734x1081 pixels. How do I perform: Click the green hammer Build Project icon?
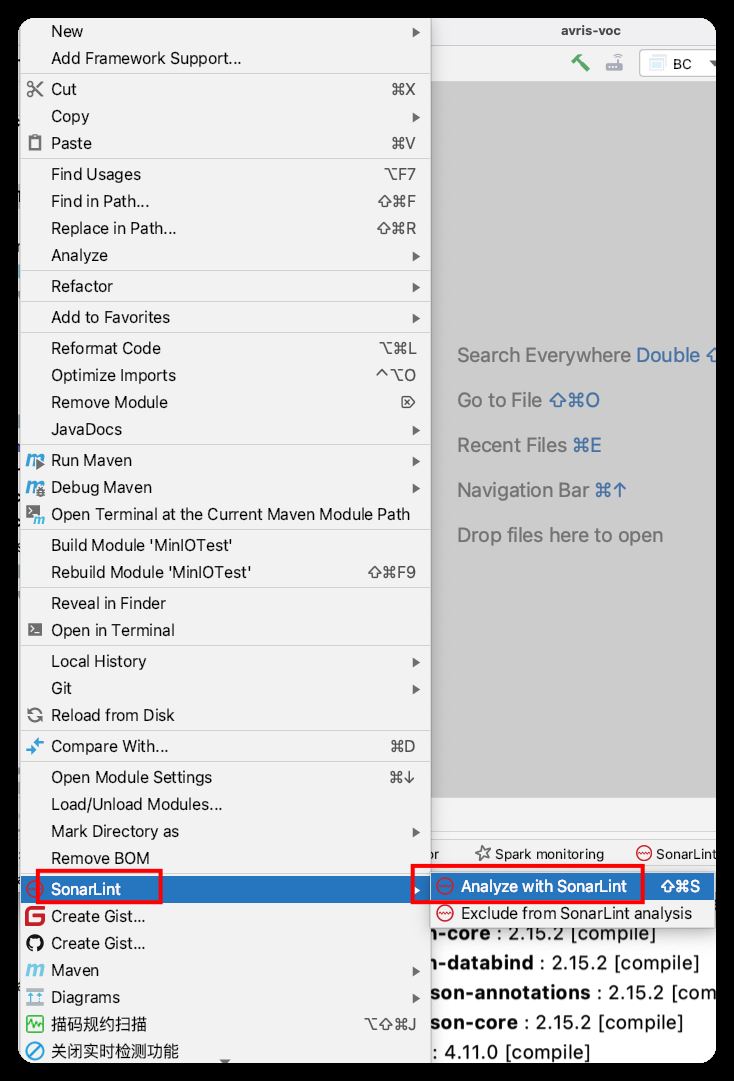(580, 63)
